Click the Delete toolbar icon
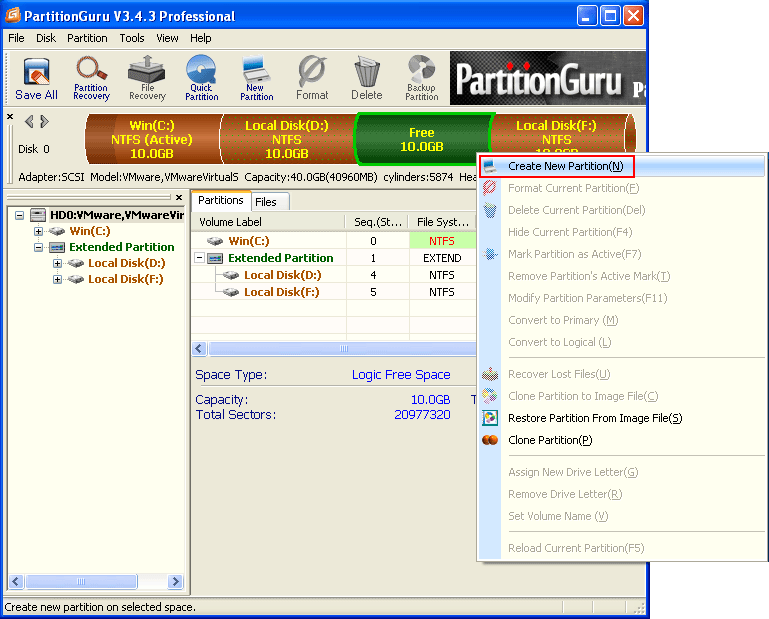 pos(366,78)
